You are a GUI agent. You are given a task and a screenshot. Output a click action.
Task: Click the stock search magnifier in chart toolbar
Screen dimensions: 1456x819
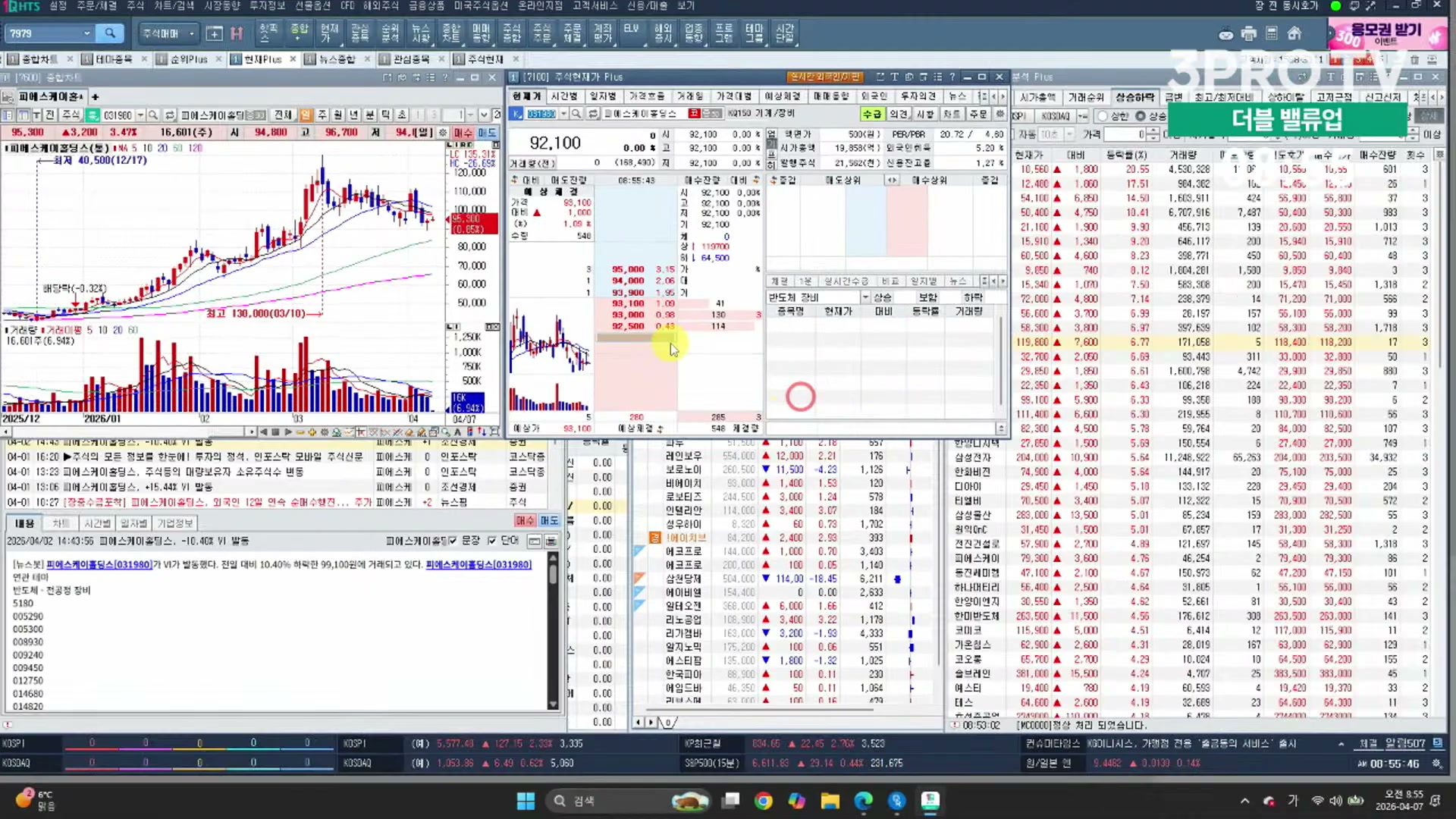pos(153,115)
